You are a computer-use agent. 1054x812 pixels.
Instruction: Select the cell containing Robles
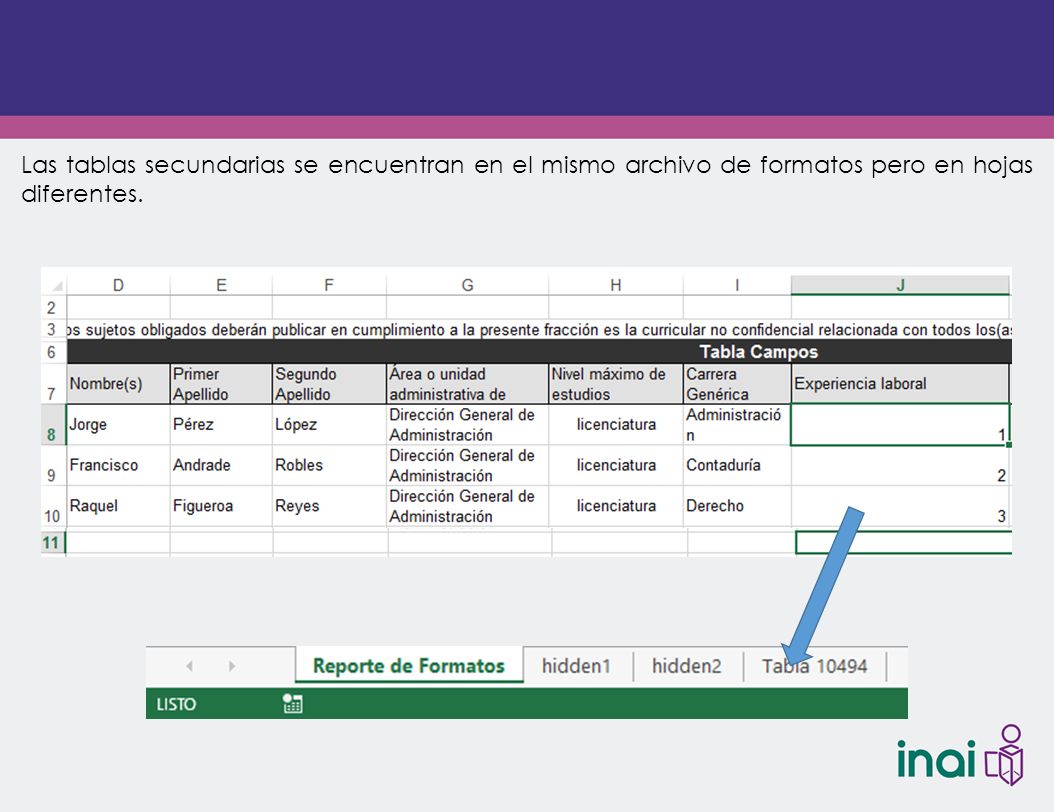click(x=329, y=465)
